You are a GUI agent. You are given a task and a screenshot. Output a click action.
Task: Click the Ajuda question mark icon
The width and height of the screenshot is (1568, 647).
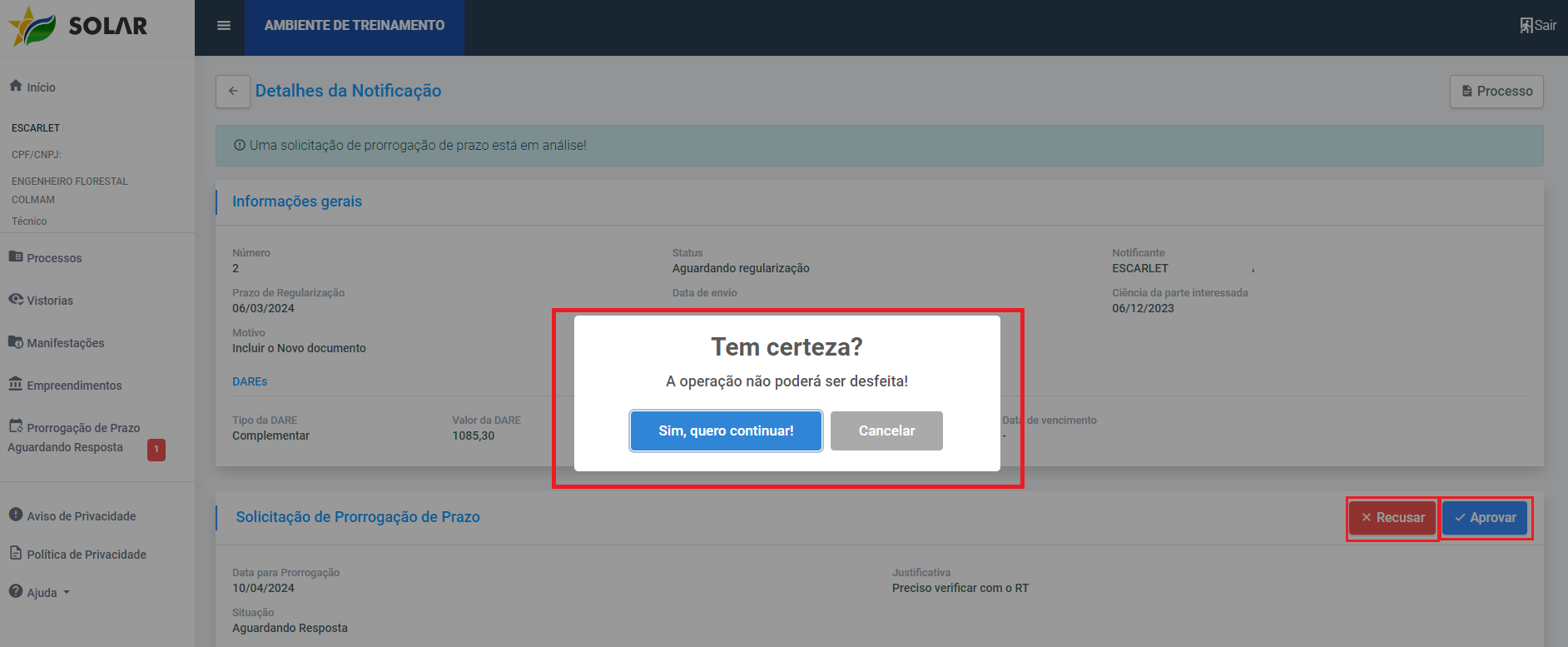(x=16, y=591)
